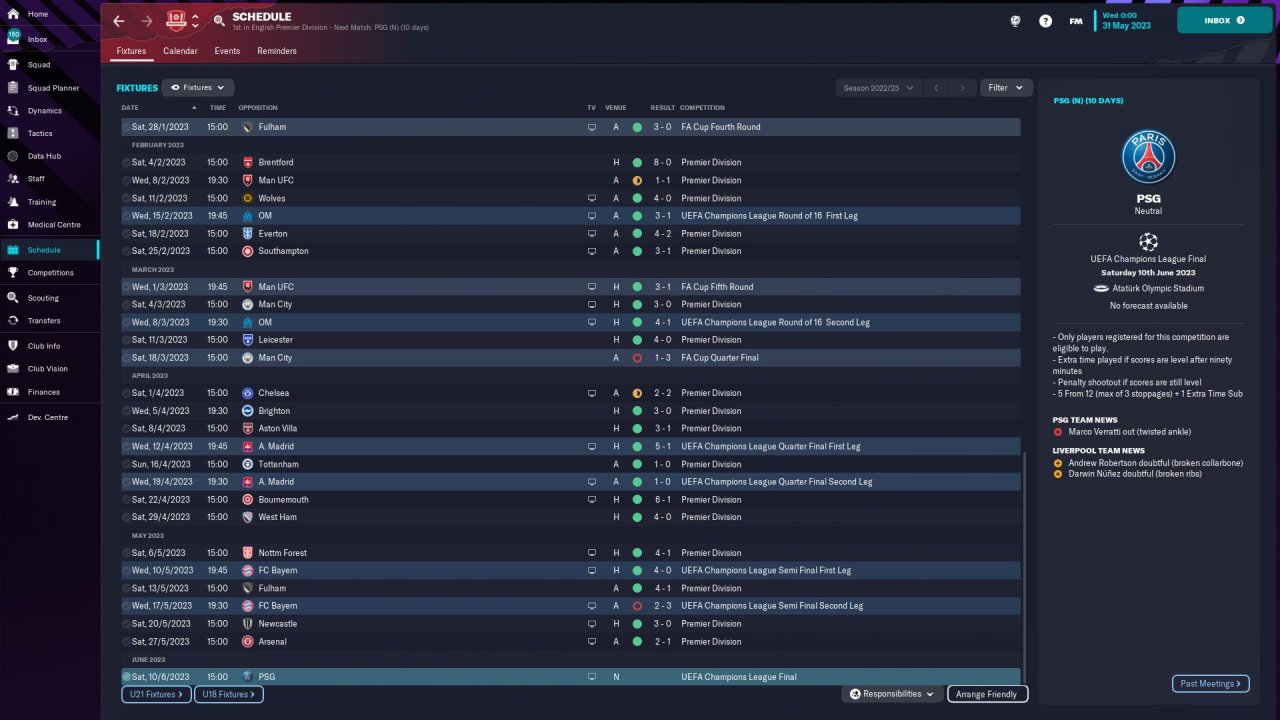This screenshot has width=1280, height=720.
Task: Click the search magnifier icon
Action: click(x=219, y=21)
